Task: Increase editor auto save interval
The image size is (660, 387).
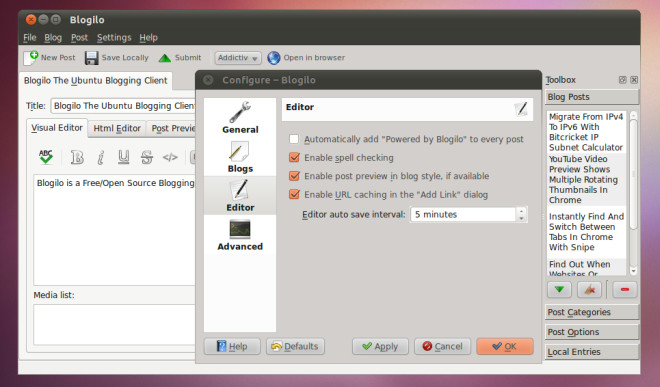Action: coord(522,211)
